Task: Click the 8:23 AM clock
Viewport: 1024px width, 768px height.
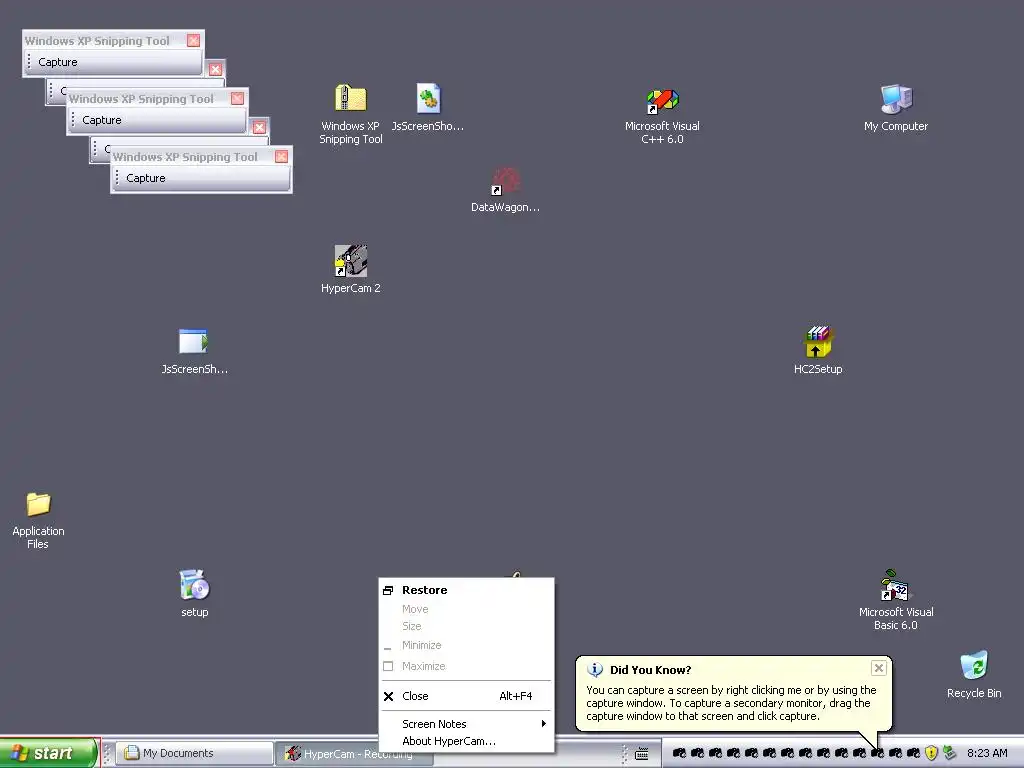Action: 987,753
